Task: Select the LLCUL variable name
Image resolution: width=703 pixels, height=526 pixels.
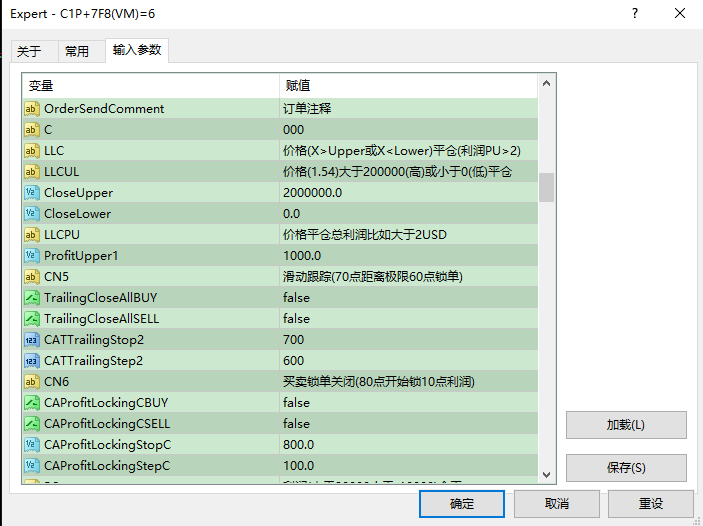Action: [x=61, y=172]
